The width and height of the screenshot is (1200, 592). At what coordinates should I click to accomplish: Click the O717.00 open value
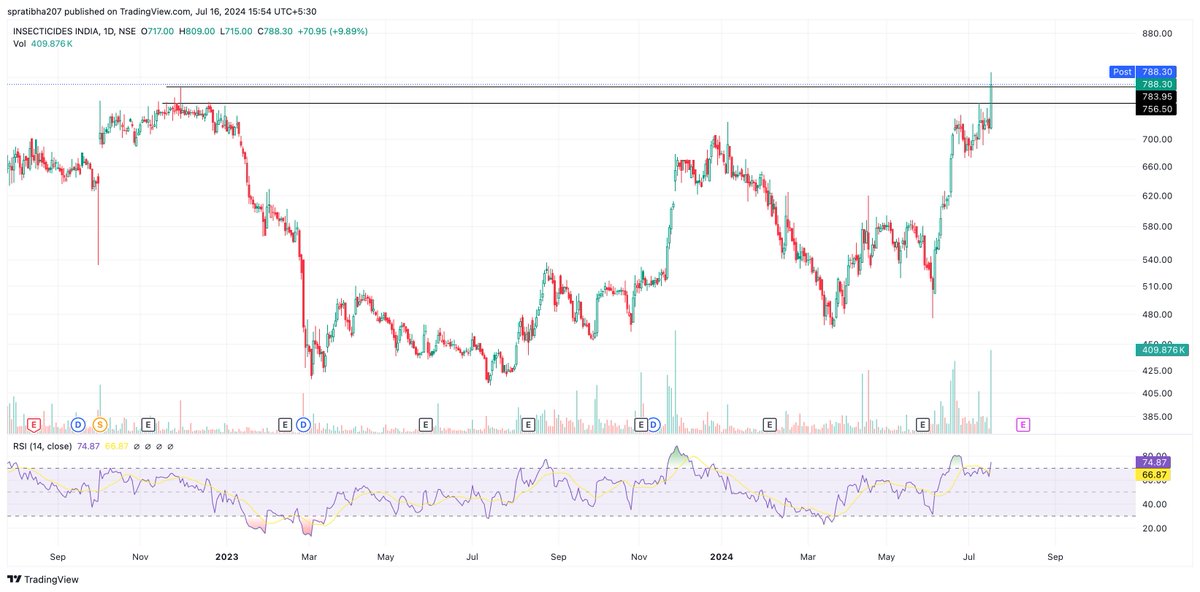click(x=159, y=31)
